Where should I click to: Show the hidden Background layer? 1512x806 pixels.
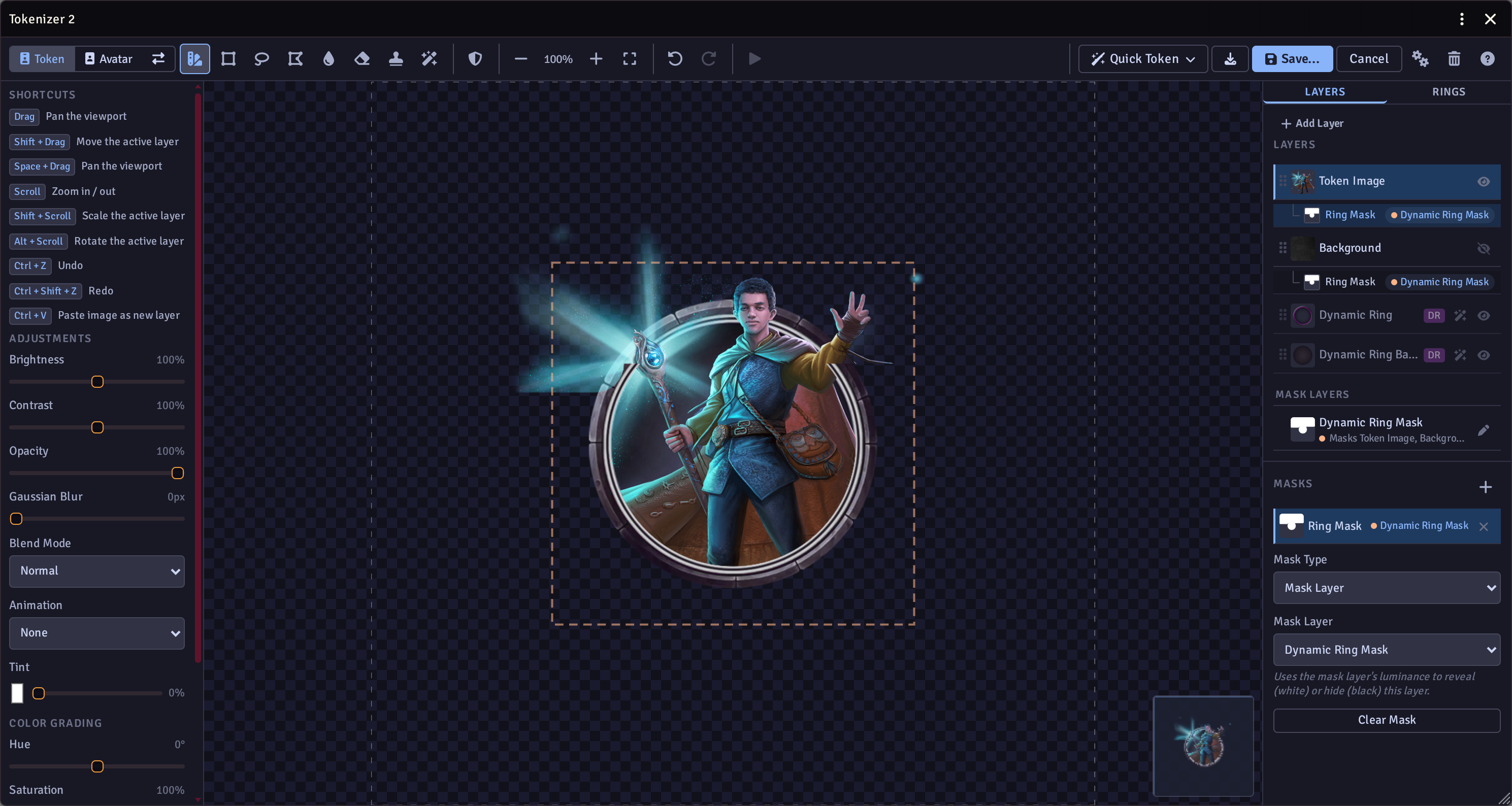(1483, 248)
